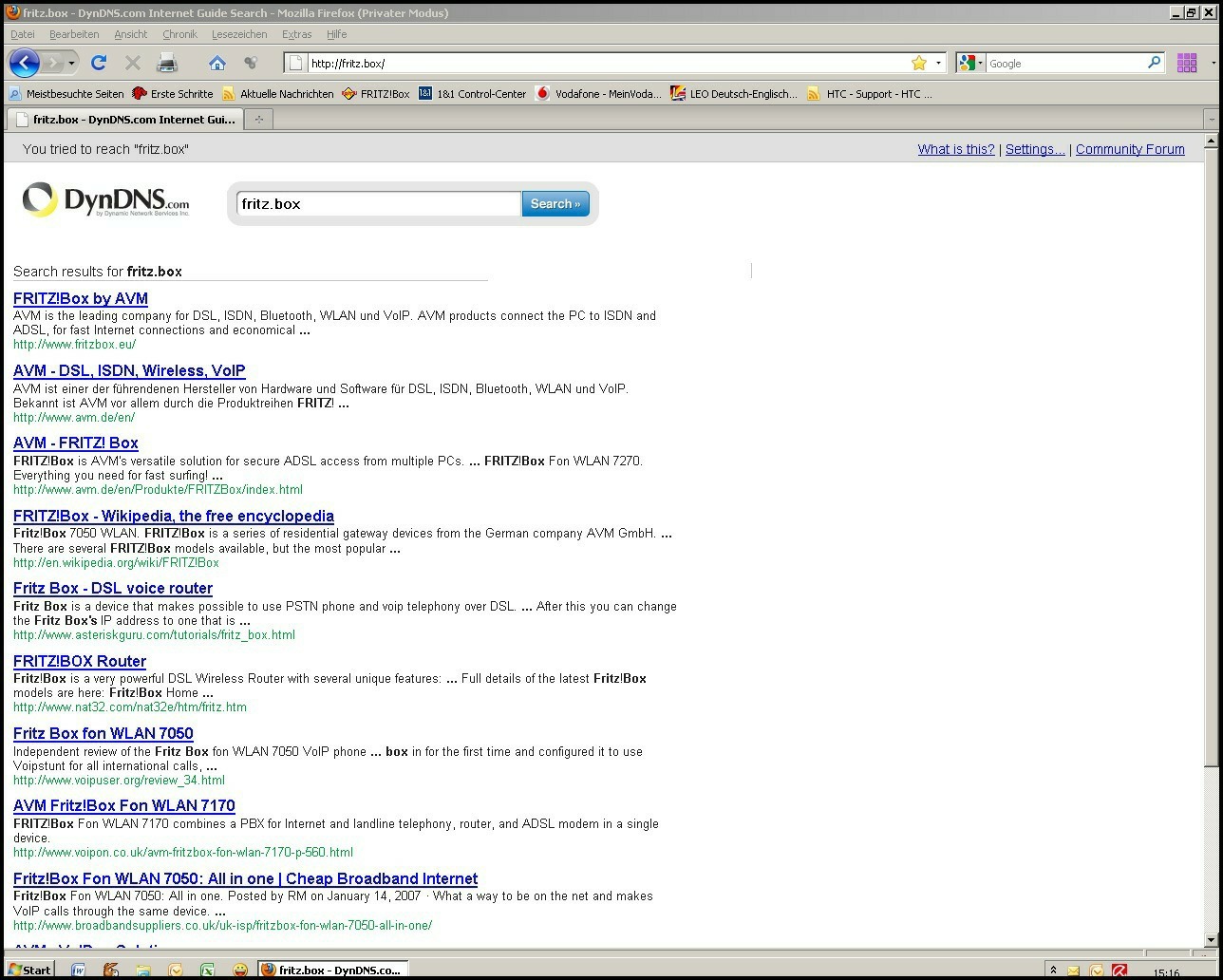Open 'Fritz!Box Fon WLAN 7050: All in one' result
This screenshot has width=1223, height=980.
(x=246, y=878)
